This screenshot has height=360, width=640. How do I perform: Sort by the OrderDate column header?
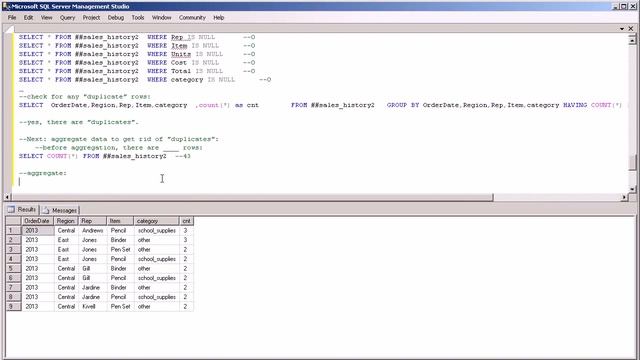[37, 221]
